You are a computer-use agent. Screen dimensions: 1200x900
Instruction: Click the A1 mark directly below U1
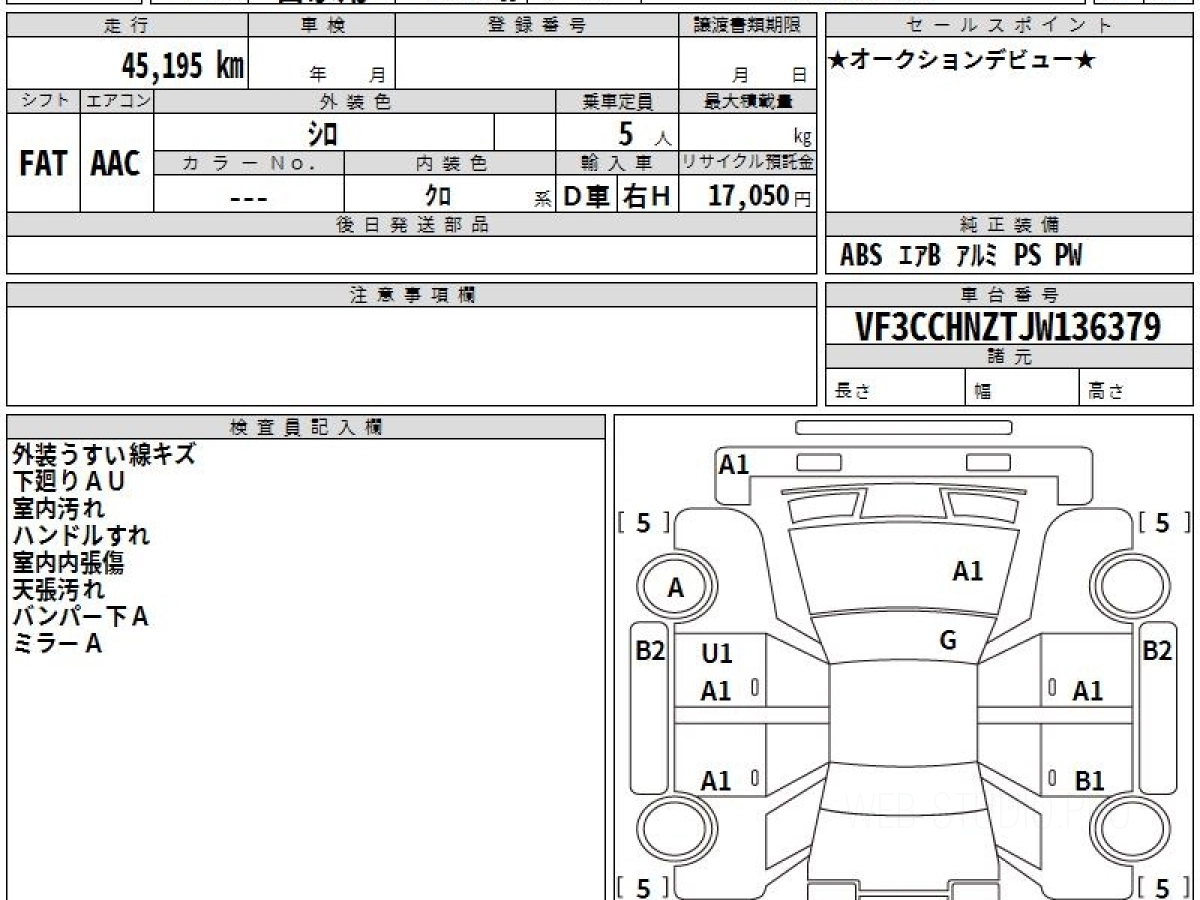click(716, 691)
